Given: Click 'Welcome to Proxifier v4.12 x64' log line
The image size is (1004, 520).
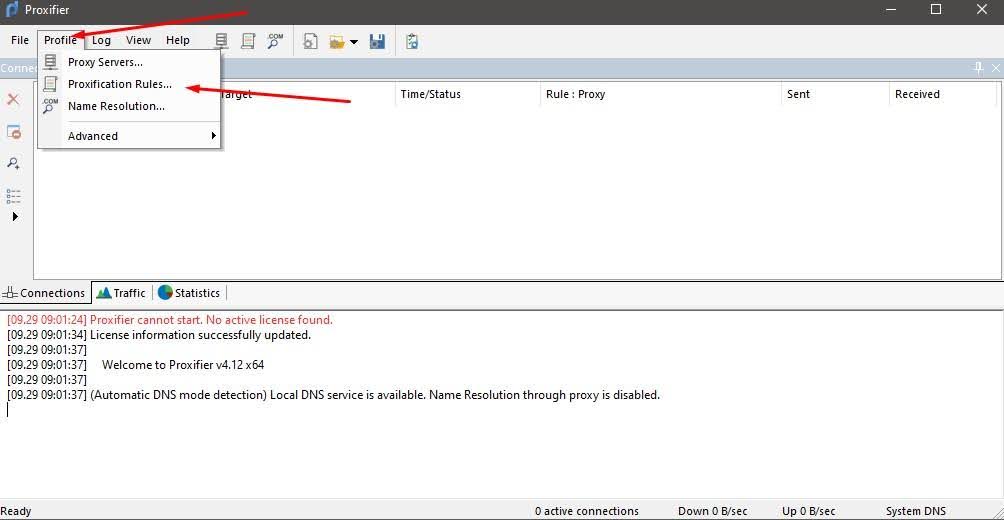Looking at the screenshot, I should click(x=135, y=364).
